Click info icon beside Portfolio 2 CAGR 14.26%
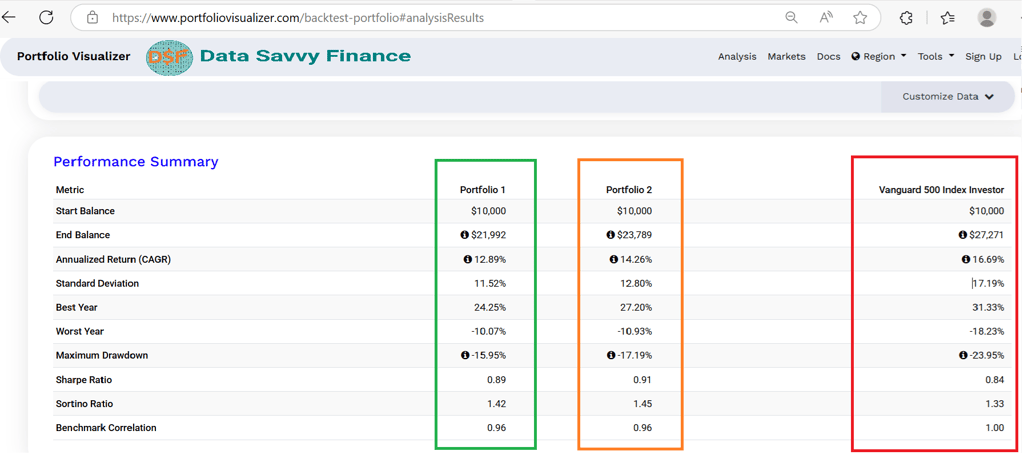This screenshot has width=1024, height=453. [x=613, y=259]
